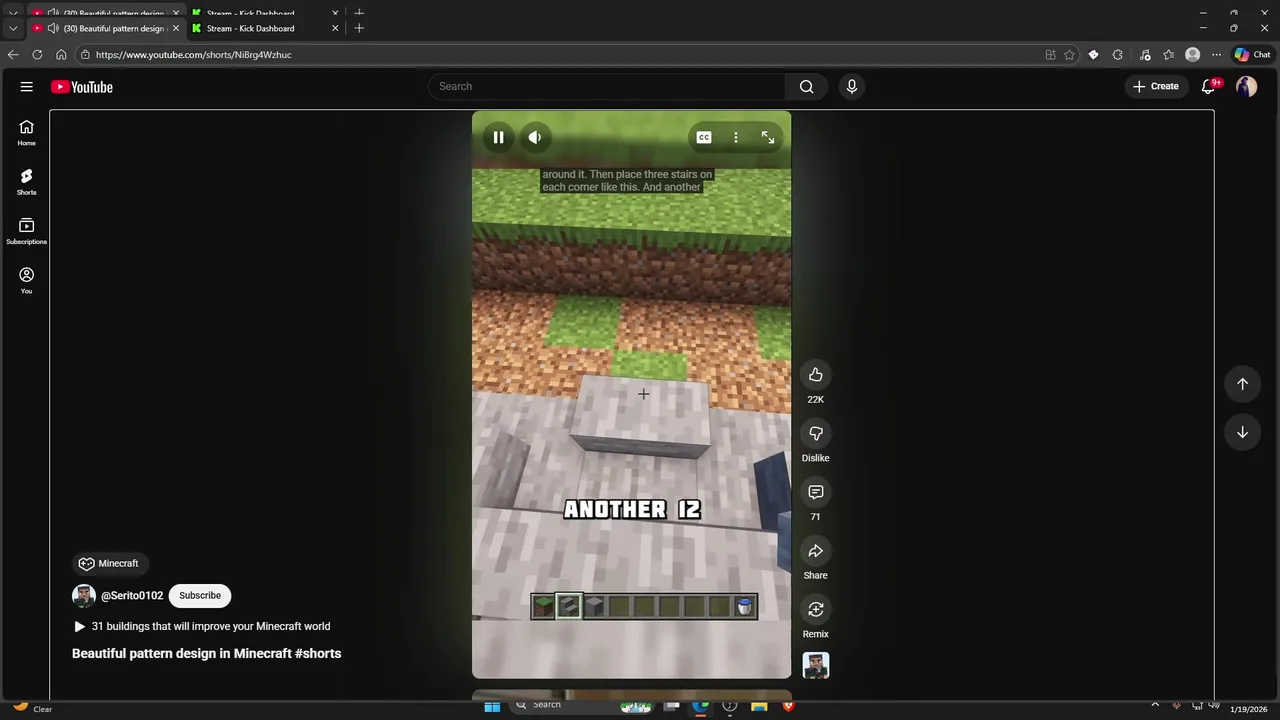The height and width of the screenshot is (720, 1280).
Task: Open the Copilot Chat button
Action: pyautogui.click(x=1252, y=55)
